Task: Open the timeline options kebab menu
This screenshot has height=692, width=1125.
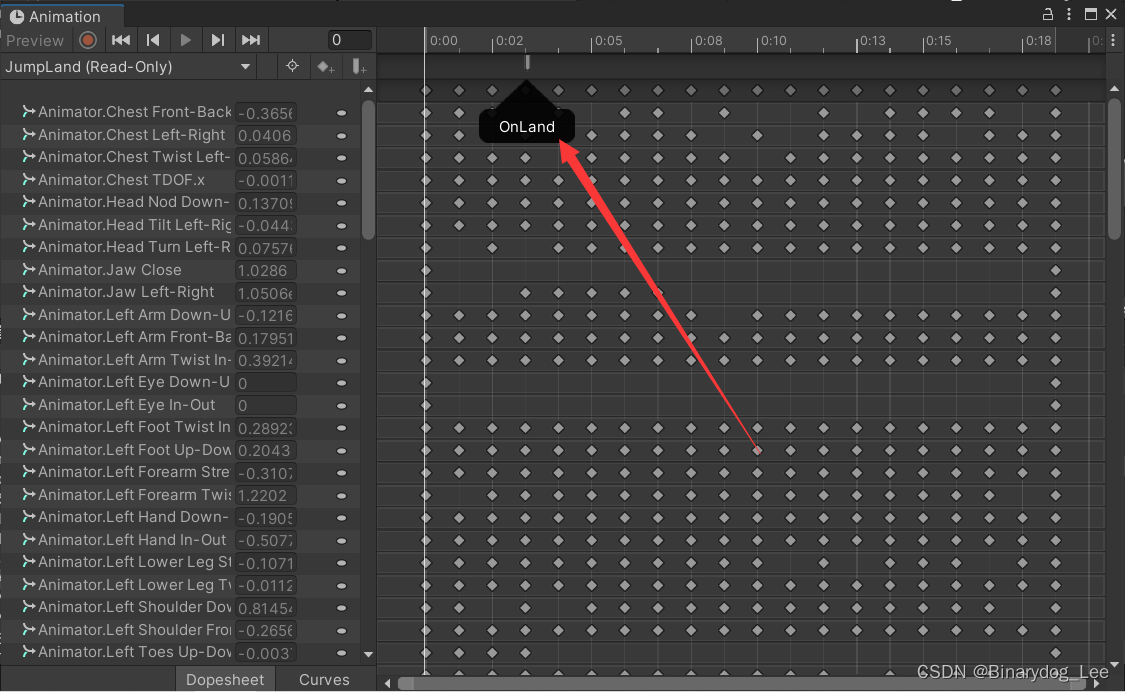Action: [1113, 41]
